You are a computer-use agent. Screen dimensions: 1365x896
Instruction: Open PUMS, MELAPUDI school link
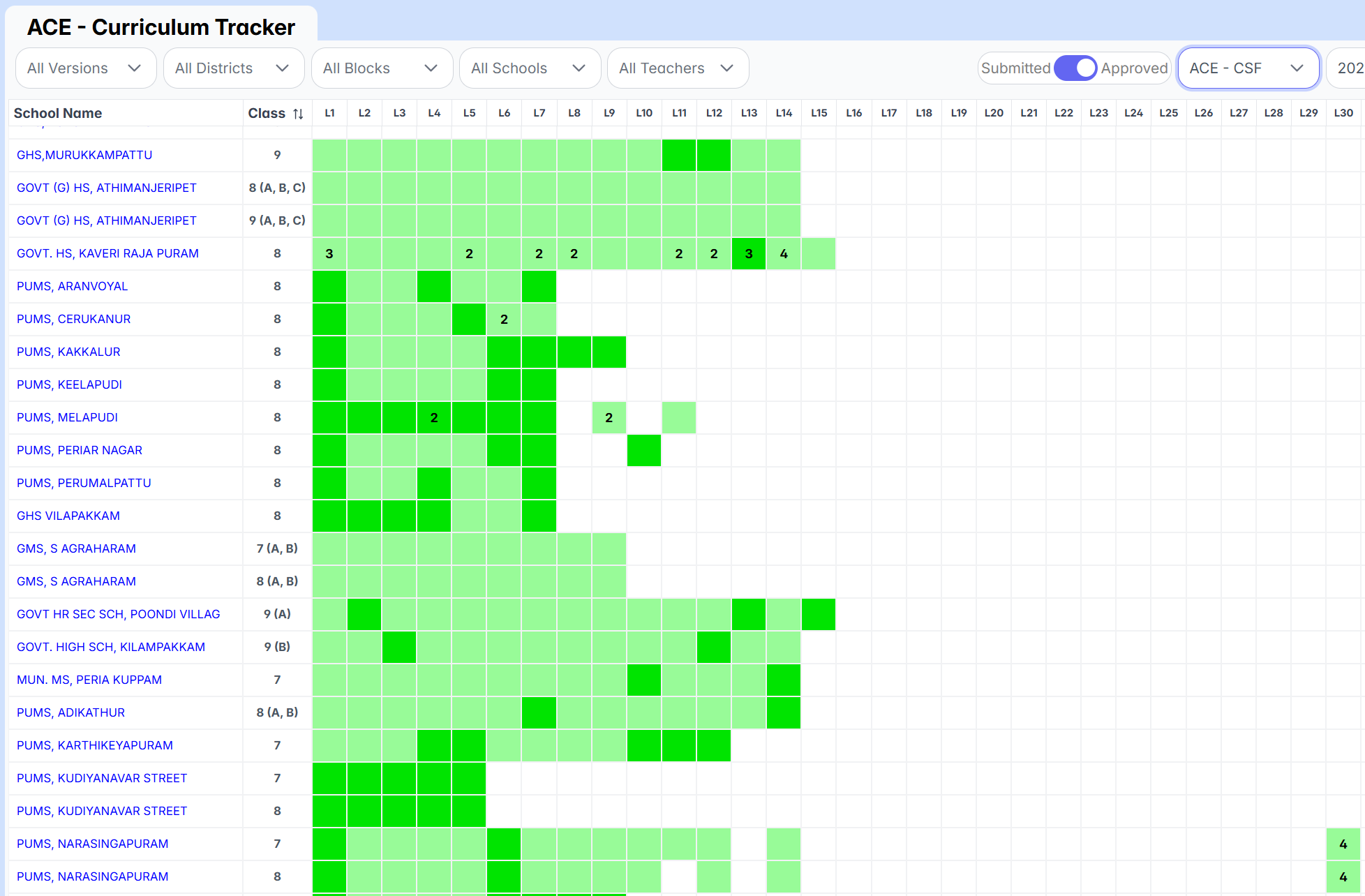[67, 417]
